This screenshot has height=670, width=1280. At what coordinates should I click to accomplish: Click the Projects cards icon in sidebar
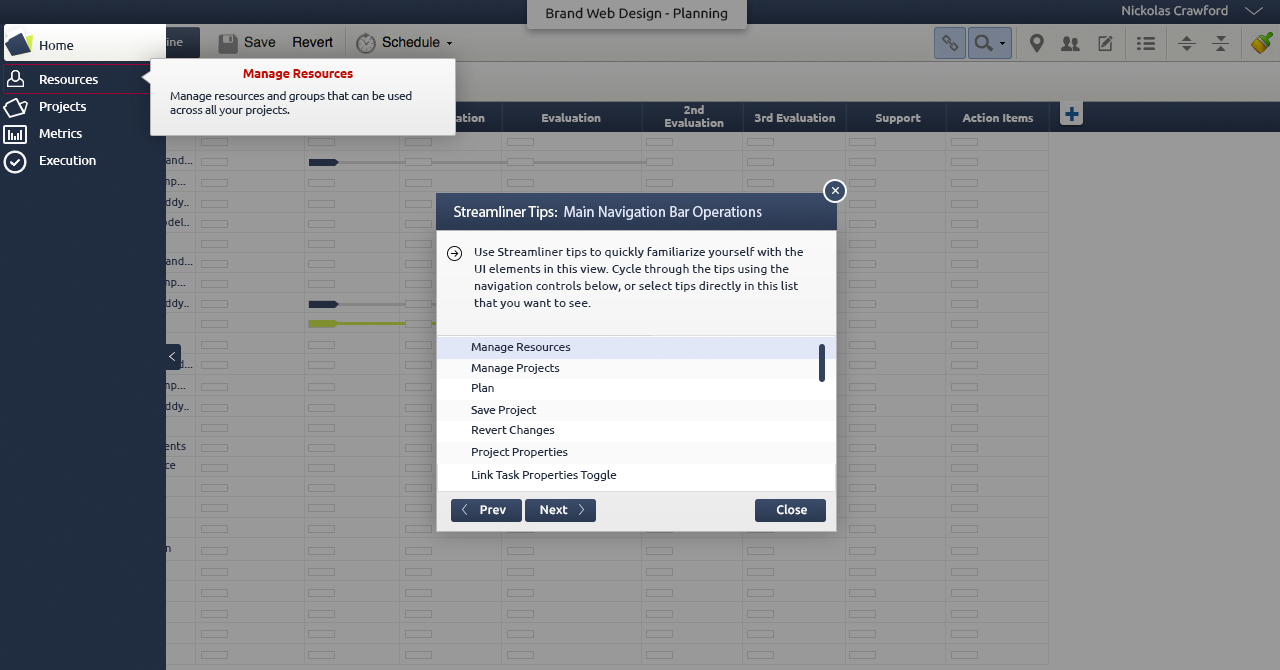[15, 107]
